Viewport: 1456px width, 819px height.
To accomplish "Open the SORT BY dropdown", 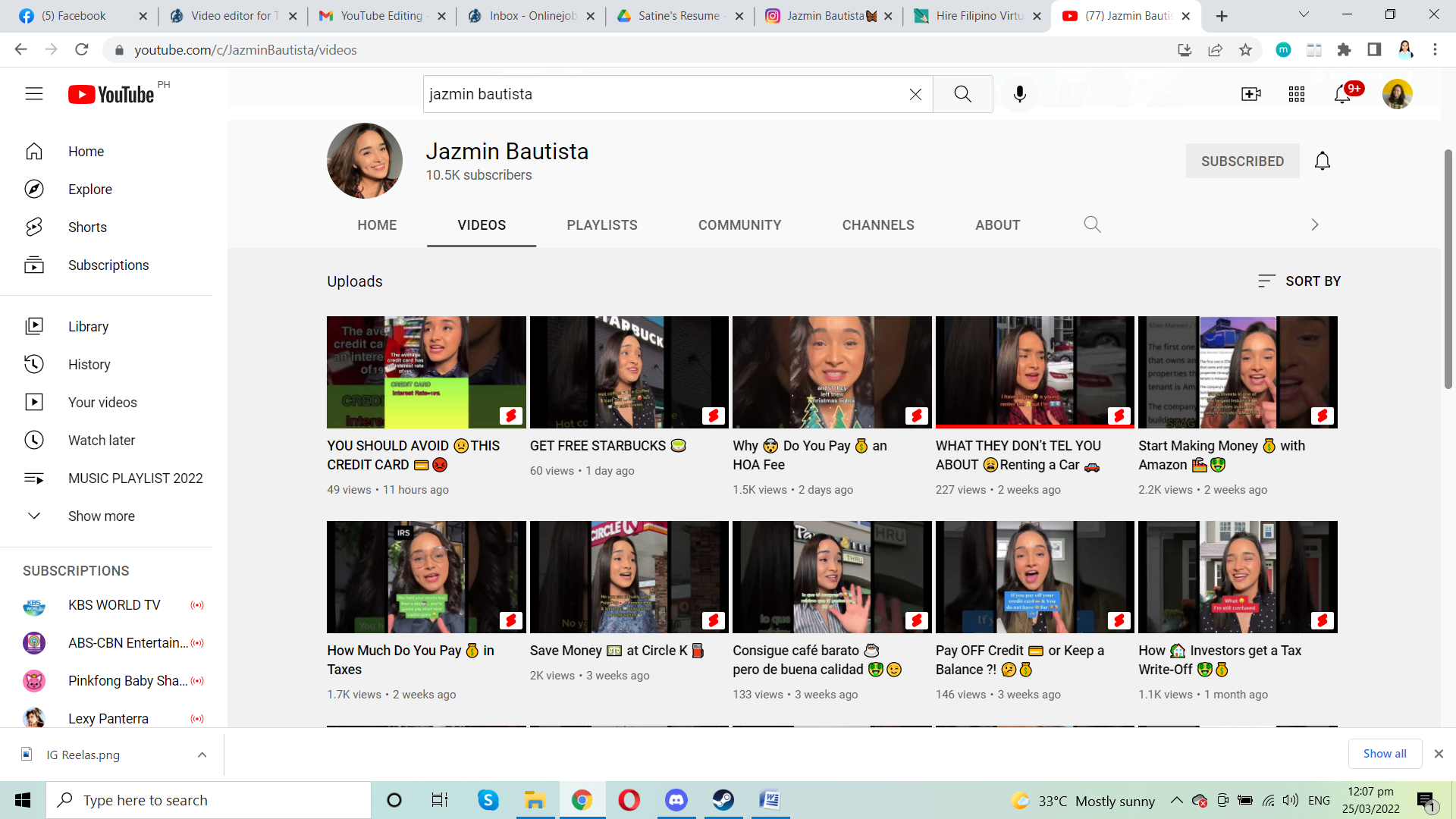I will 1299,281.
